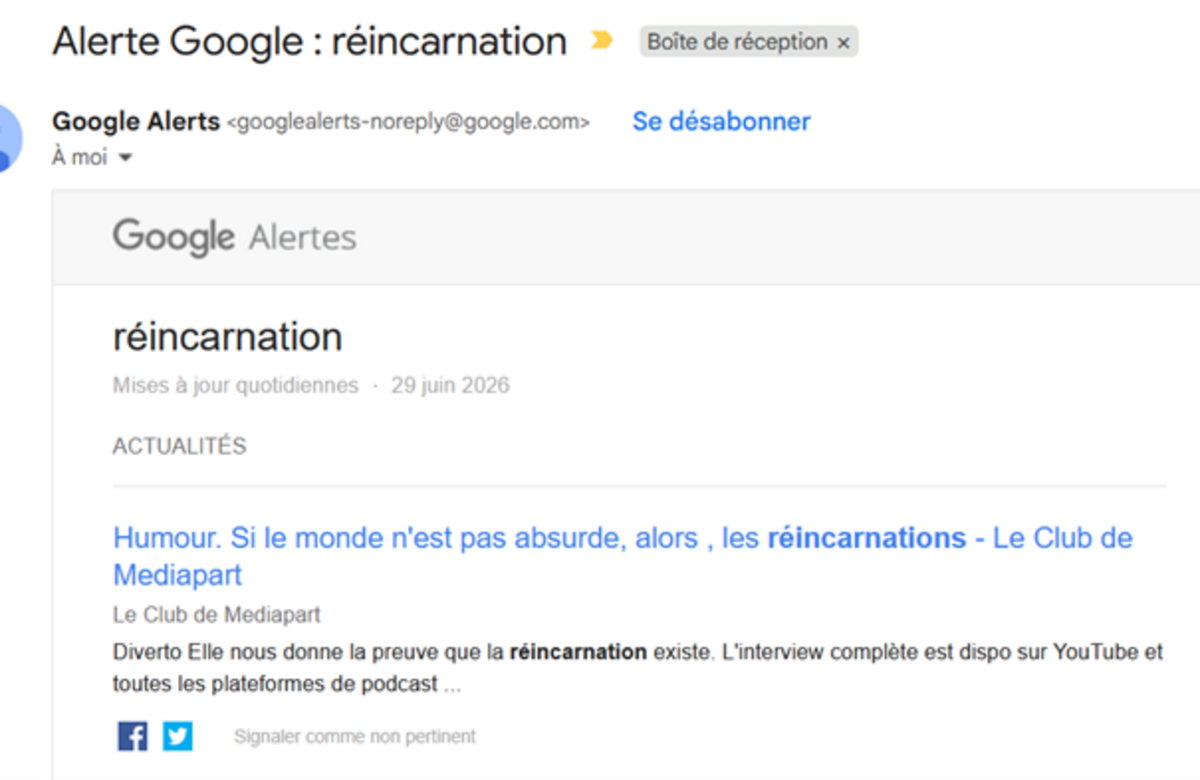Image resolution: width=1200 pixels, height=780 pixels.
Task: Toggle the yellow importance marker
Action: tap(602, 41)
